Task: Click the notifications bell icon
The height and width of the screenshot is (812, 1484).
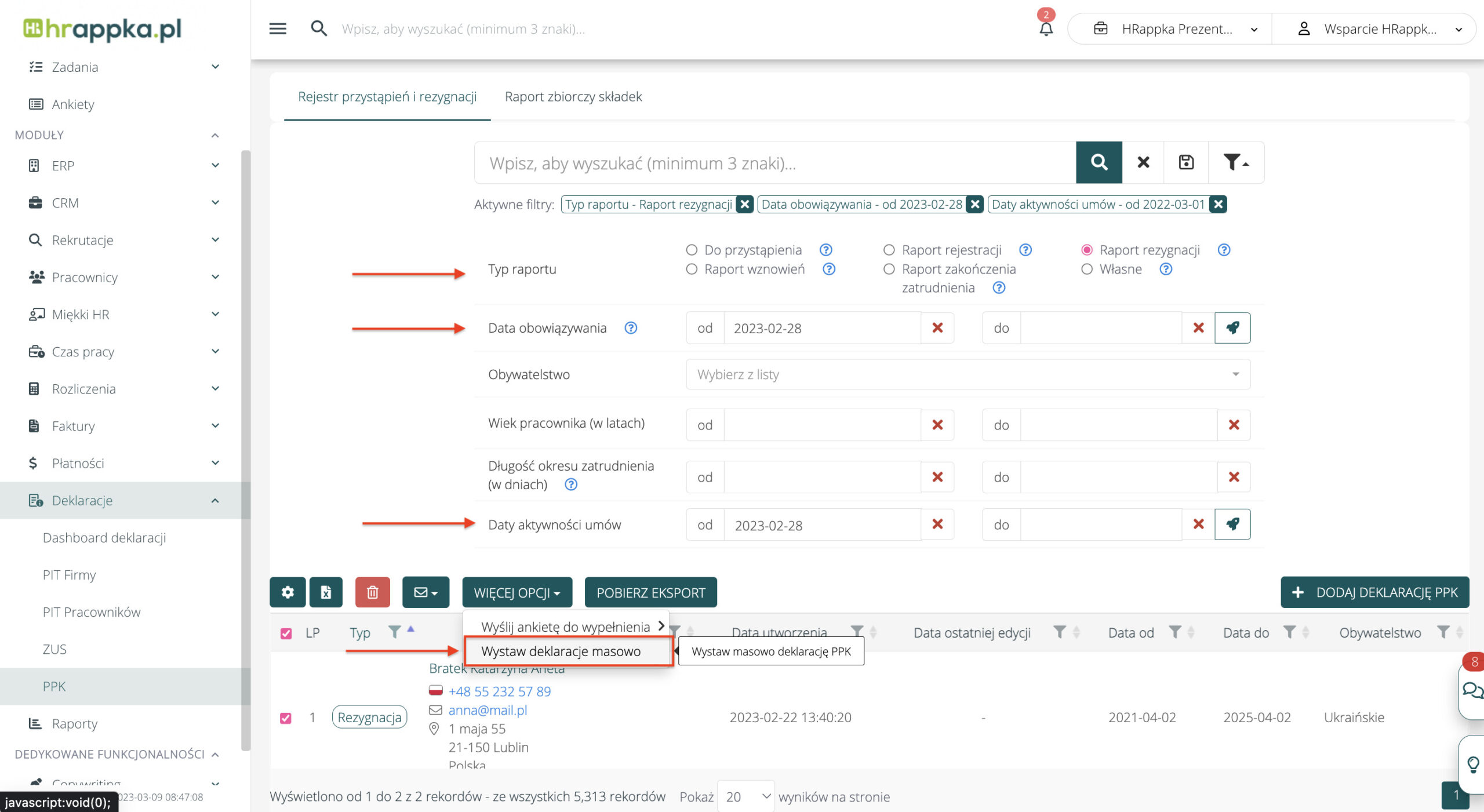Action: [x=1046, y=29]
